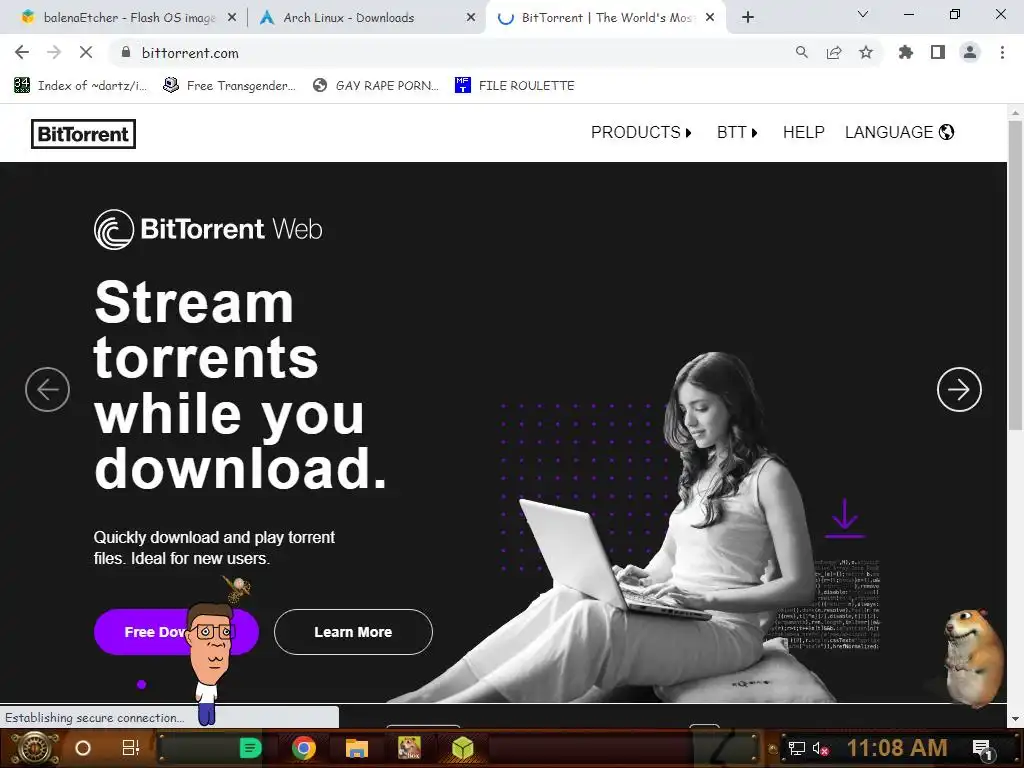Open the Extensions puzzle icon
The width and height of the screenshot is (1024, 768).
click(x=906, y=52)
